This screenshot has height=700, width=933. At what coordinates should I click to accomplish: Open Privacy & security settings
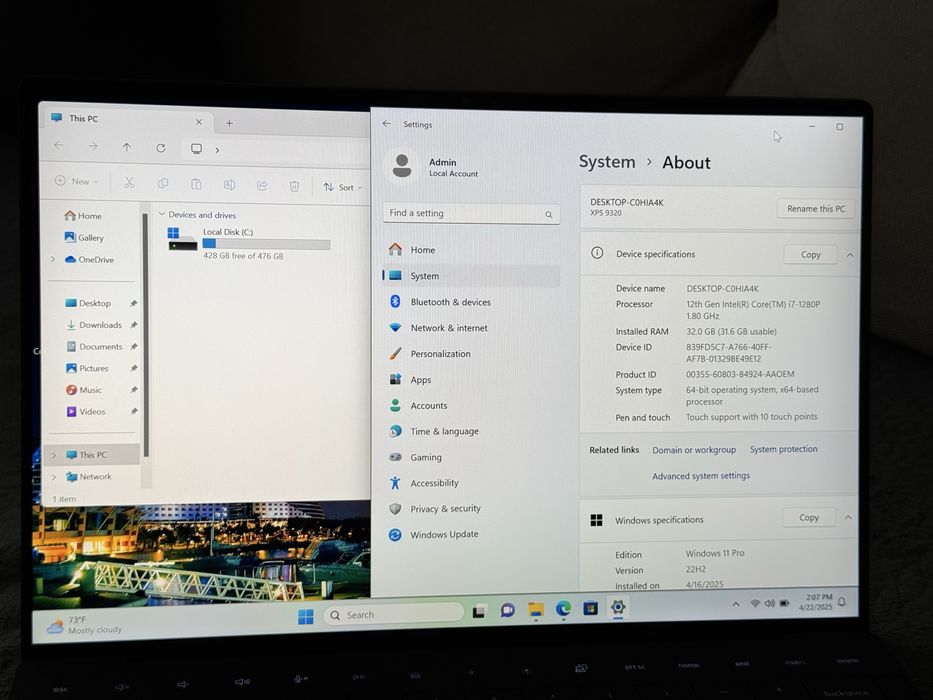(x=471, y=509)
